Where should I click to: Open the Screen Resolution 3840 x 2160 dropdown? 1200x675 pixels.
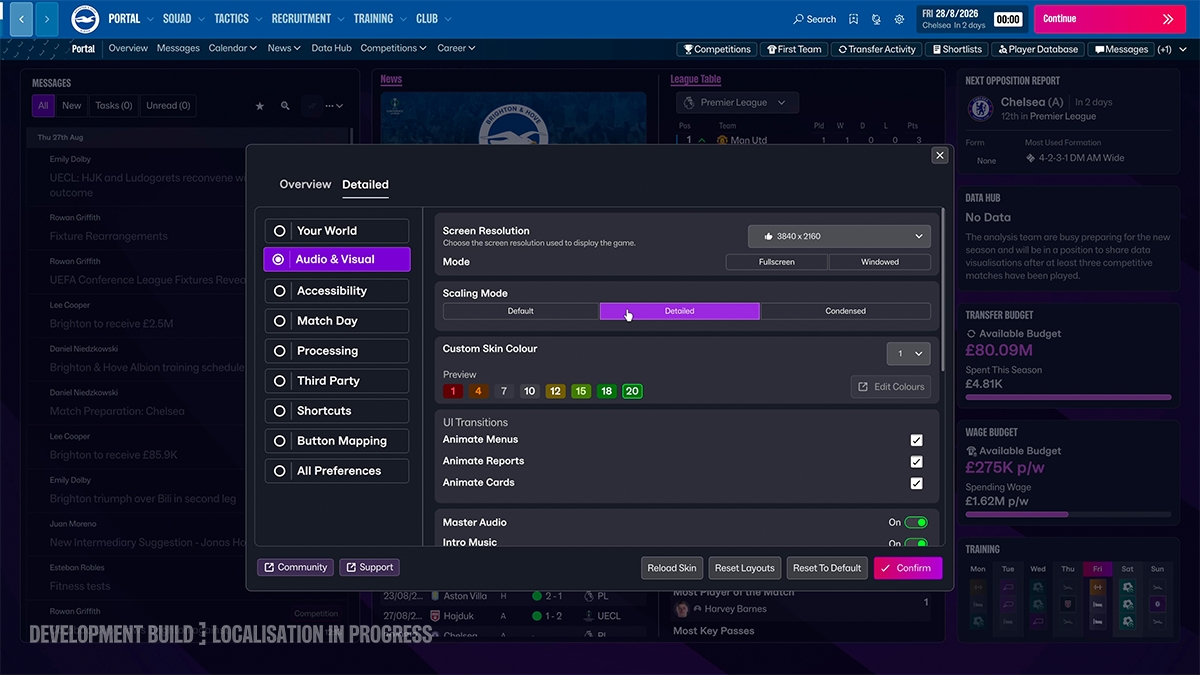(839, 236)
